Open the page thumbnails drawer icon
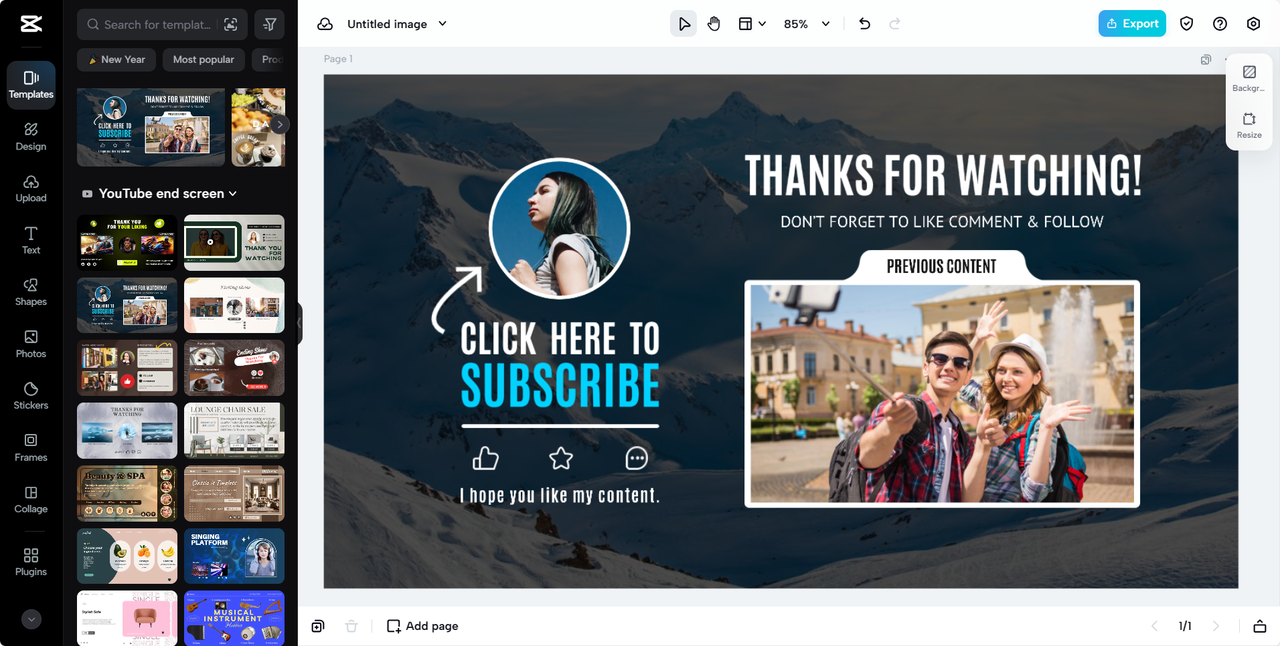The height and width of the screenshot is (646, 1280). (x=1260, y=626)
